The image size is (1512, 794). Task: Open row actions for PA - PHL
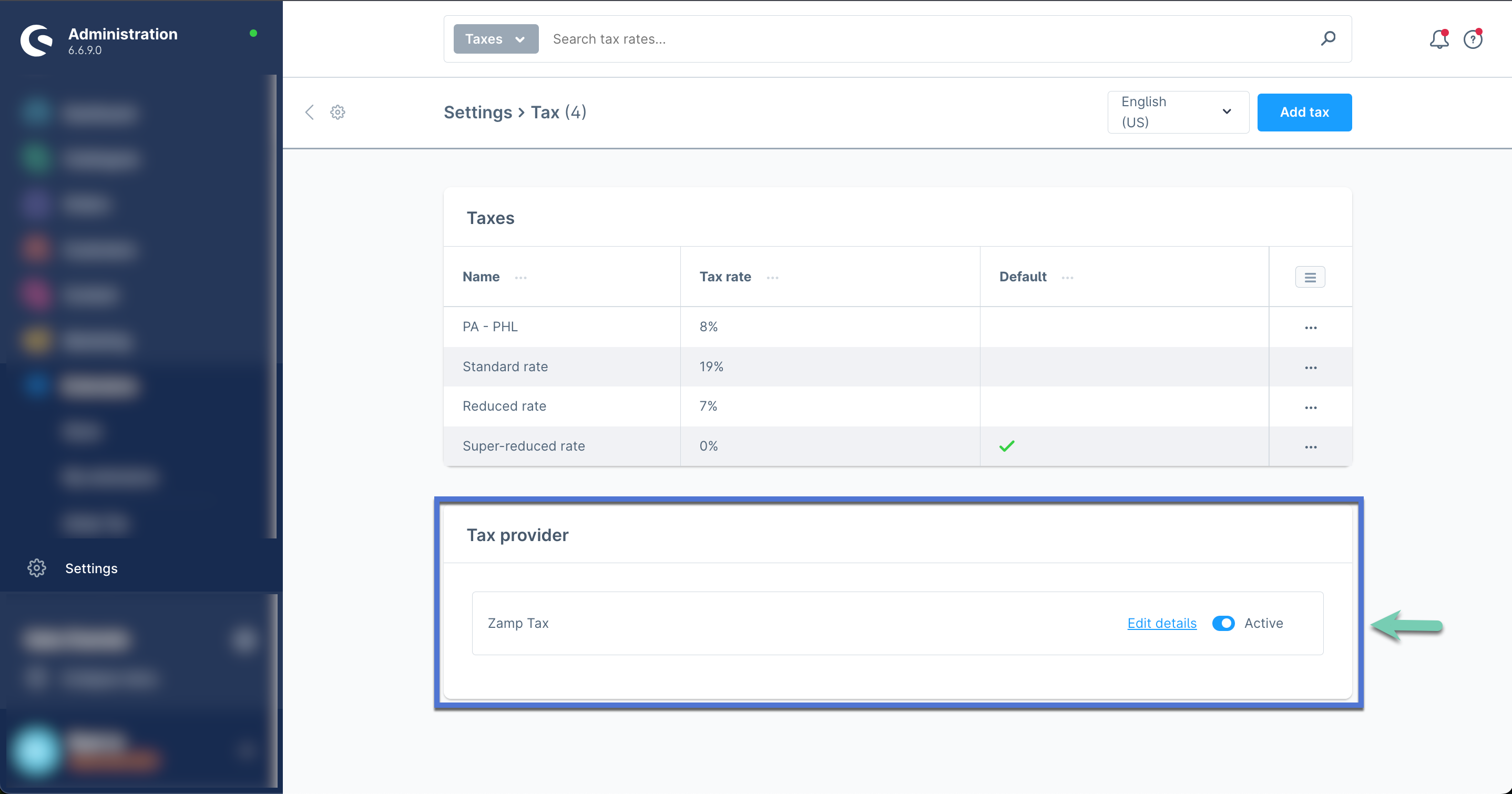(1311, 328)
